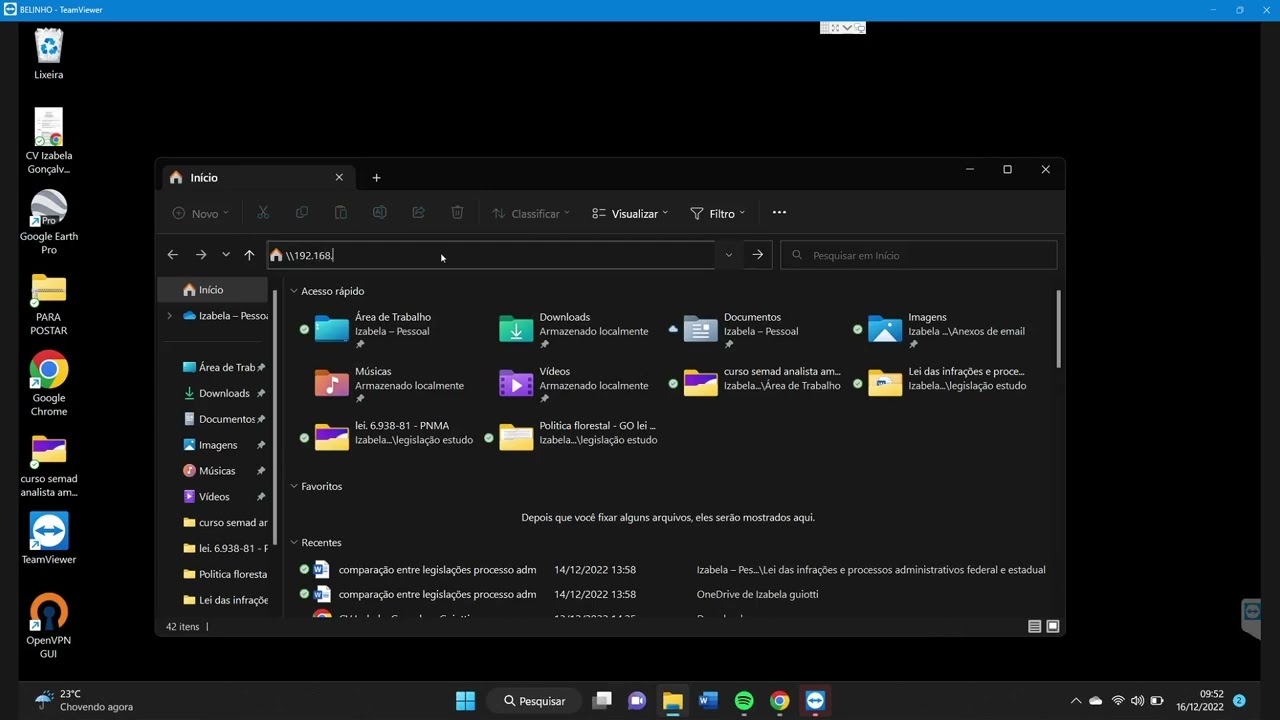Viewport: 1280px width, 720px height.
Task: Show hidden tray icons chevron
Action: coord(1076,701)
